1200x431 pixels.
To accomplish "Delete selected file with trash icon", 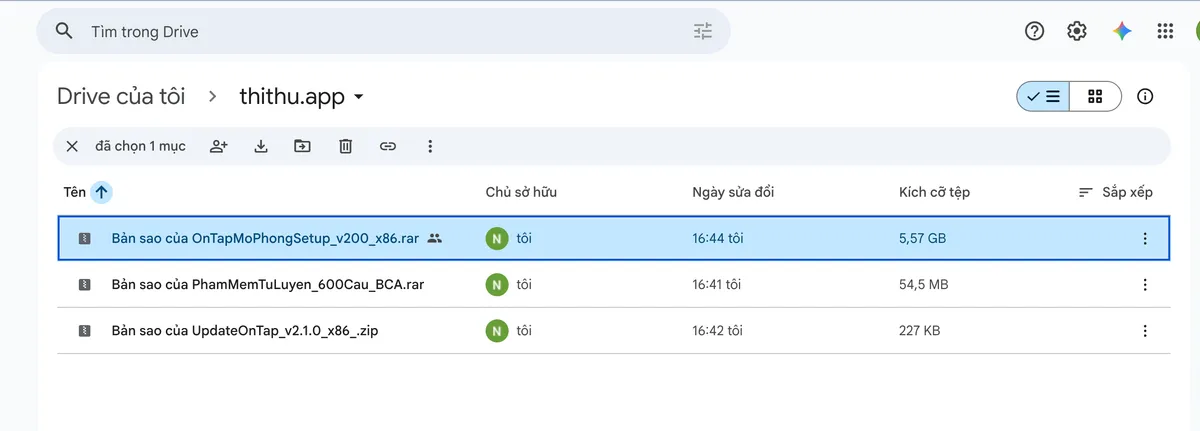I will (x=346, y=146).
